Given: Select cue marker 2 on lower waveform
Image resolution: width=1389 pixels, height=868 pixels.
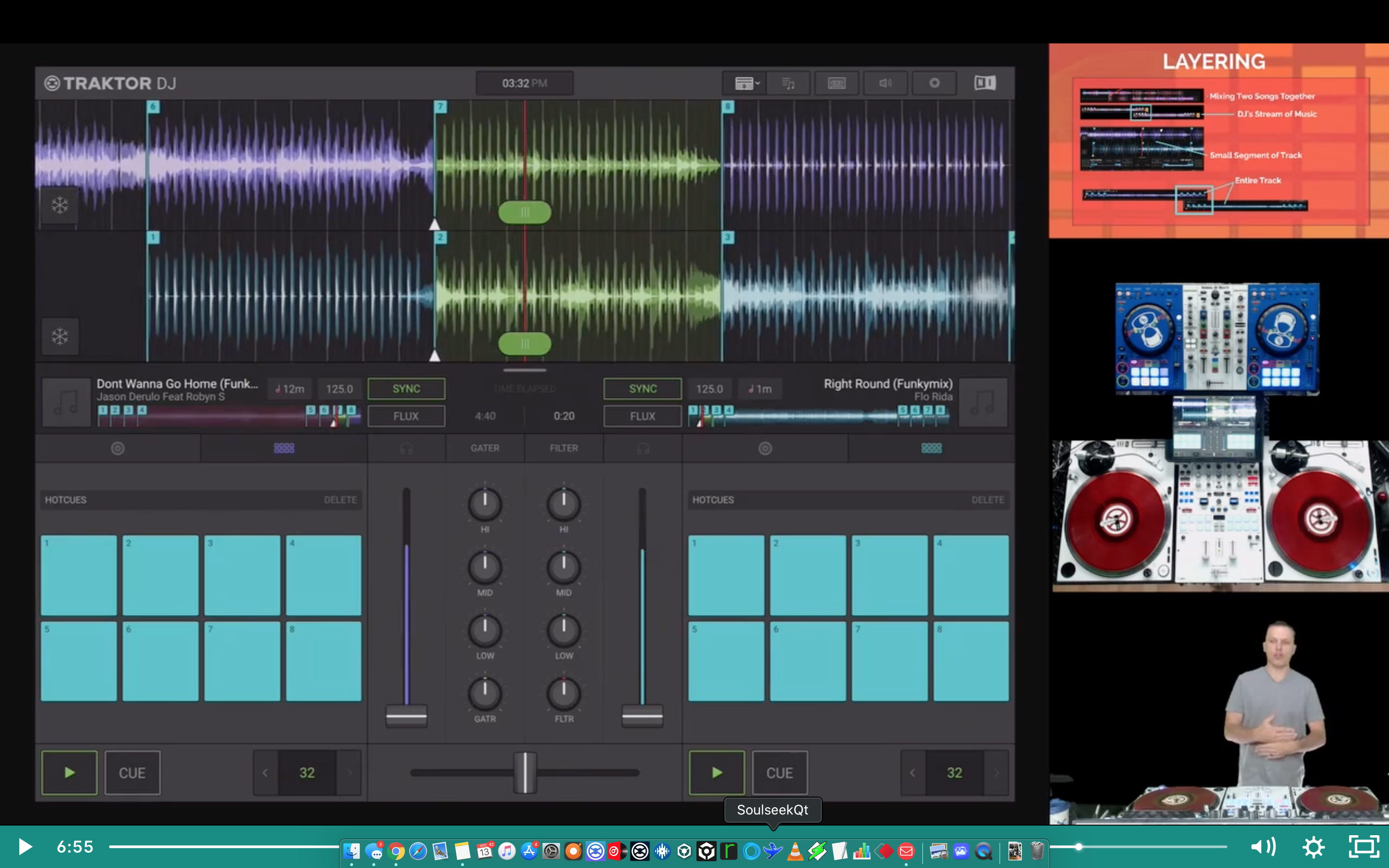Looking at the screenshot, I should click(440, 237).
